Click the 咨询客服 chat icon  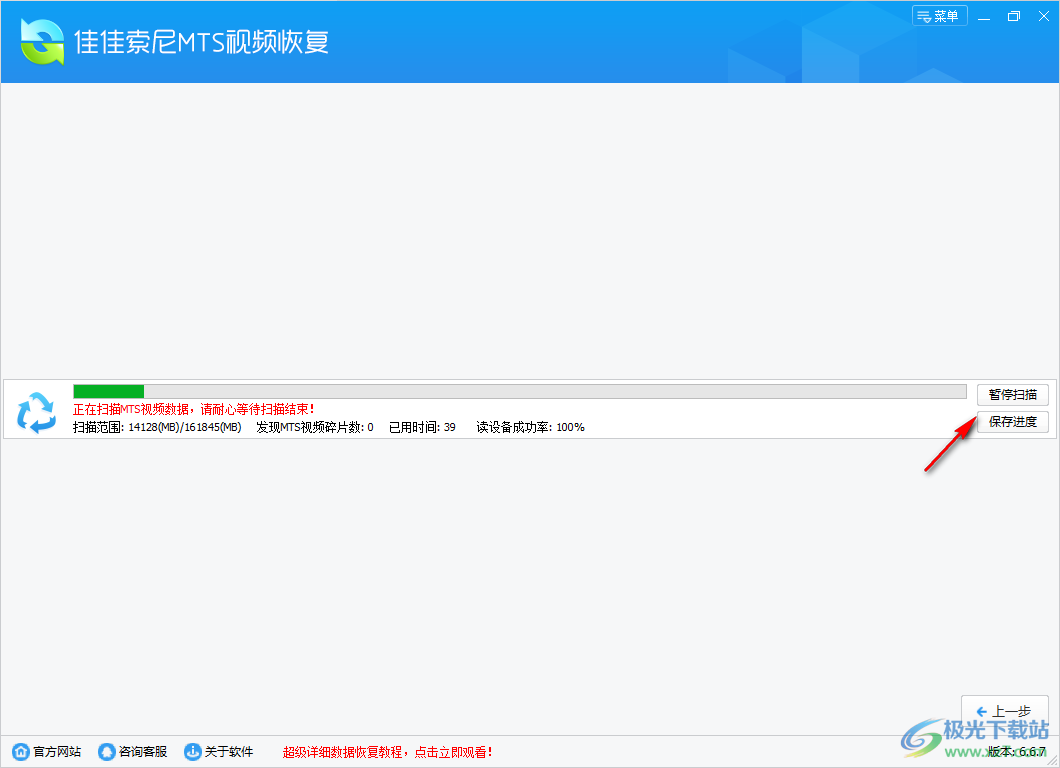tap(107, 752)
